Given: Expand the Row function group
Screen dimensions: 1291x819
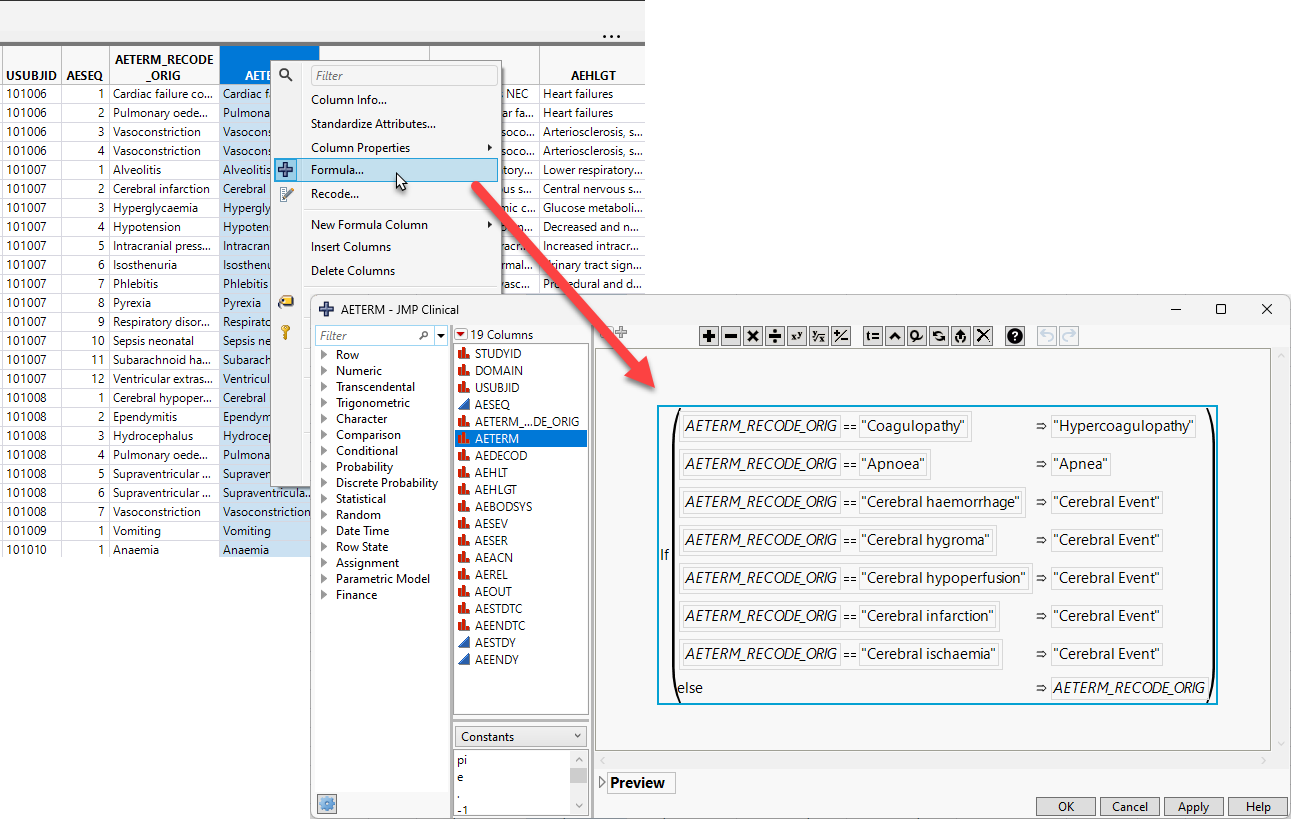Looking at the screenshot, I should pos(324,355).
